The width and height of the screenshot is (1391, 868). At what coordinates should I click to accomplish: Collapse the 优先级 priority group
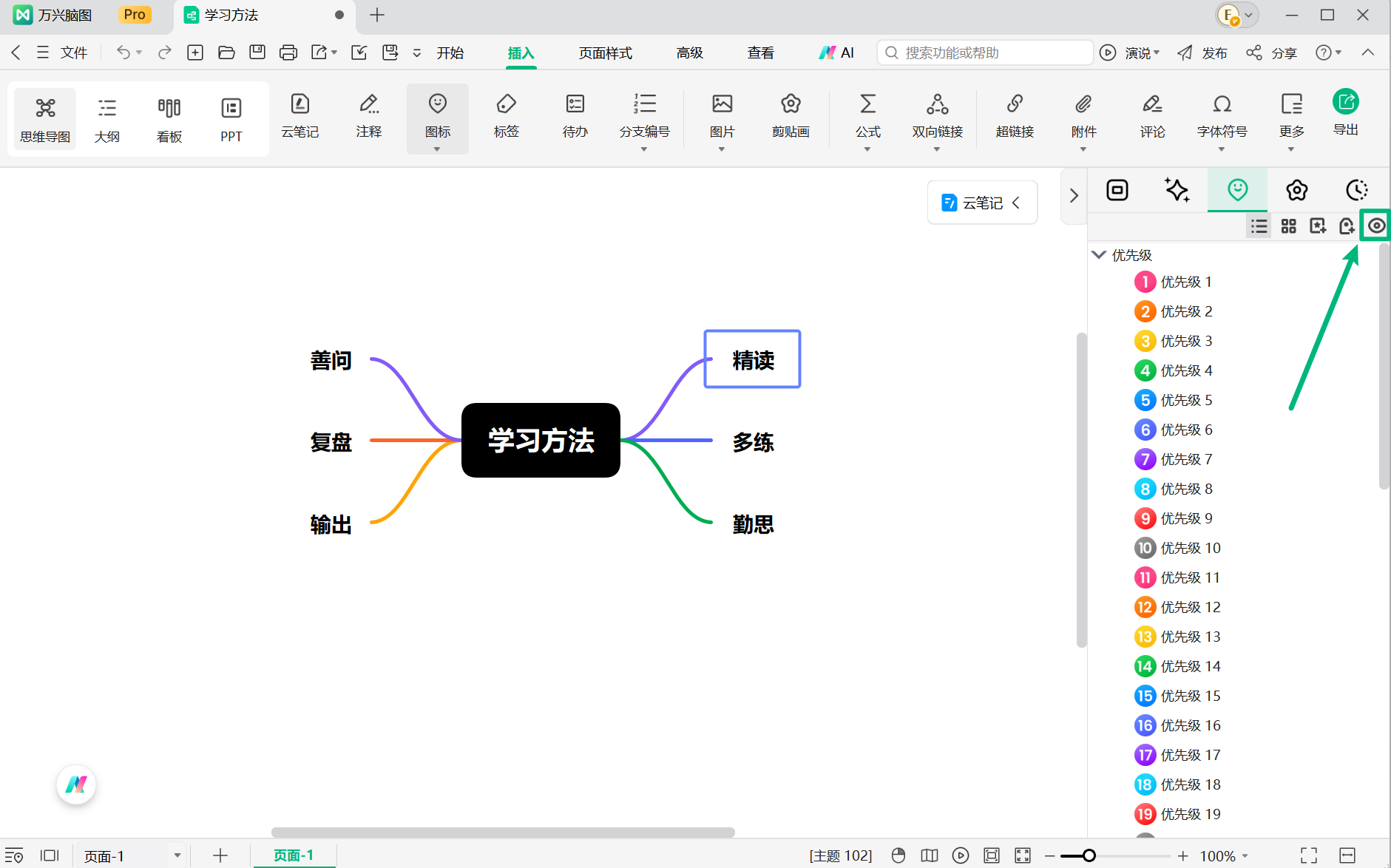coord(1100,255)
